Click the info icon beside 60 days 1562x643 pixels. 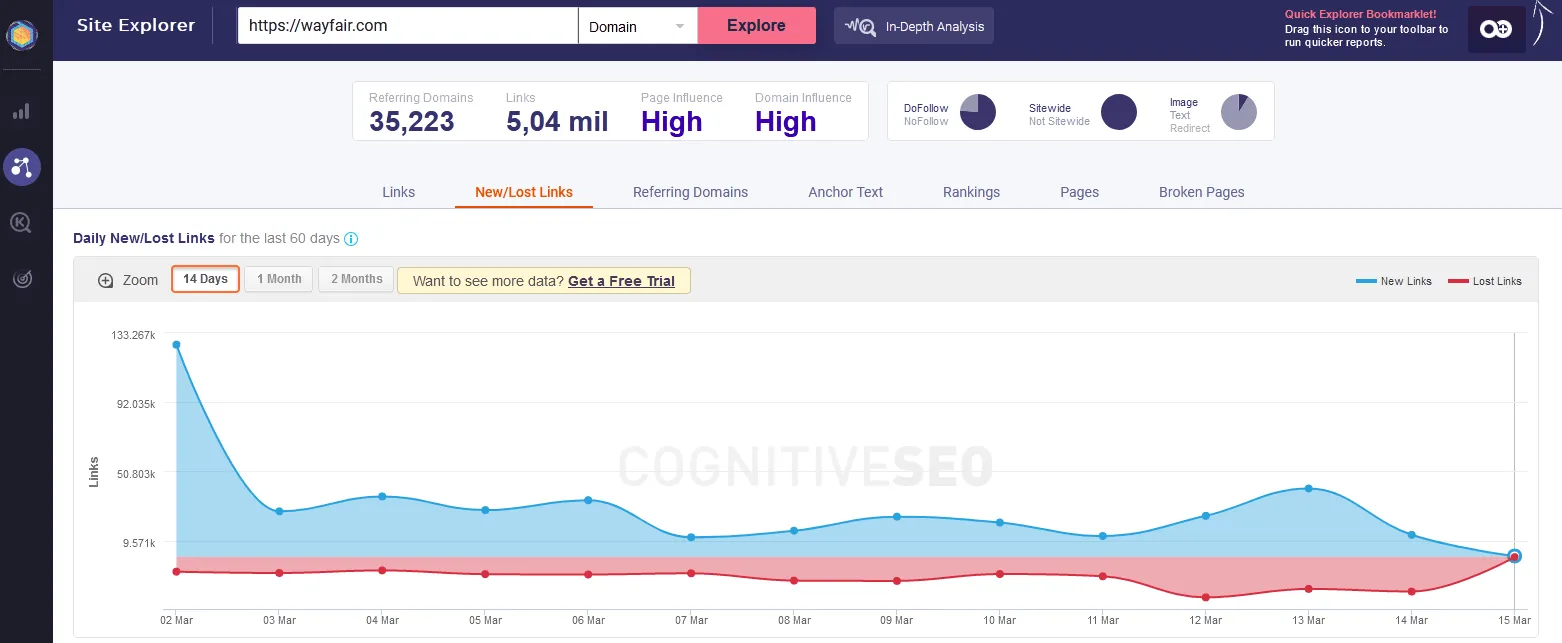(351, 239)
